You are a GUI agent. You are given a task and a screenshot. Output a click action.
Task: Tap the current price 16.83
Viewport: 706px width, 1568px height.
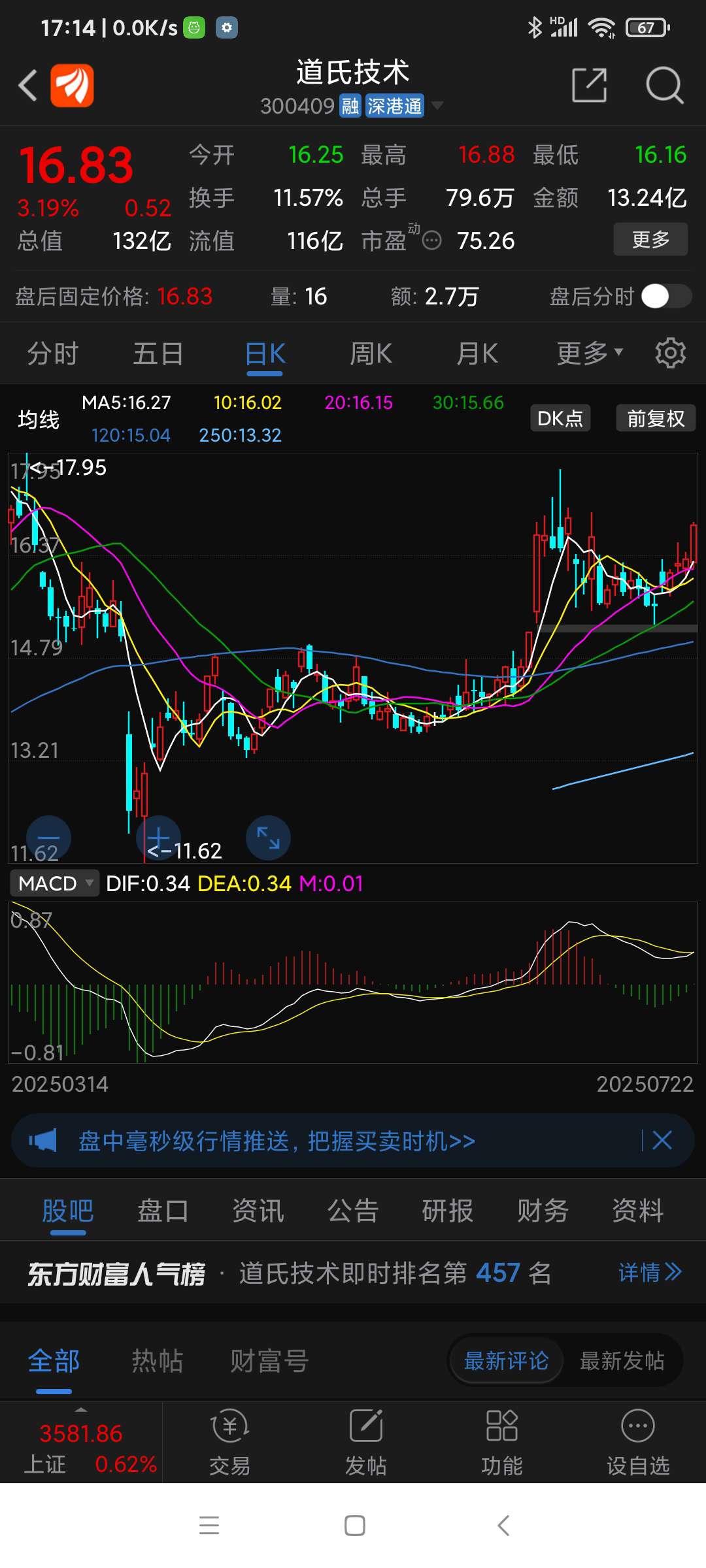[x=76, y=165]
